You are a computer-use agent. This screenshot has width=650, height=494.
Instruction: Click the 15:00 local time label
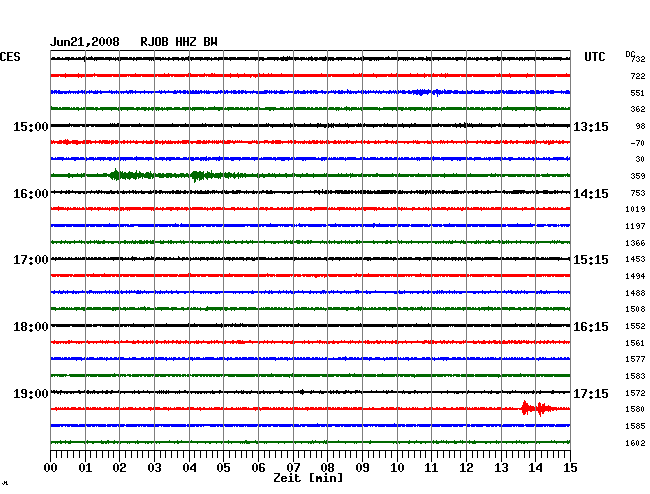(x=31, y=126)
